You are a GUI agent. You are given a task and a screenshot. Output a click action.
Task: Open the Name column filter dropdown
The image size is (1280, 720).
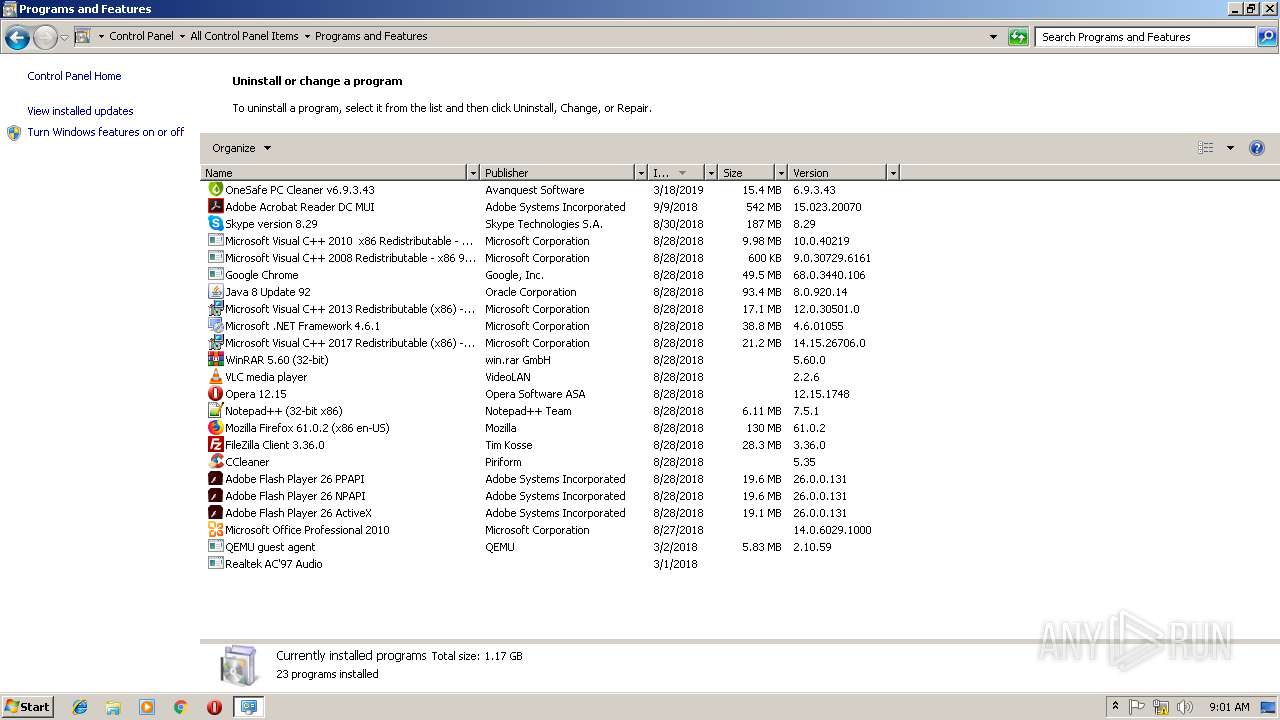473,173
